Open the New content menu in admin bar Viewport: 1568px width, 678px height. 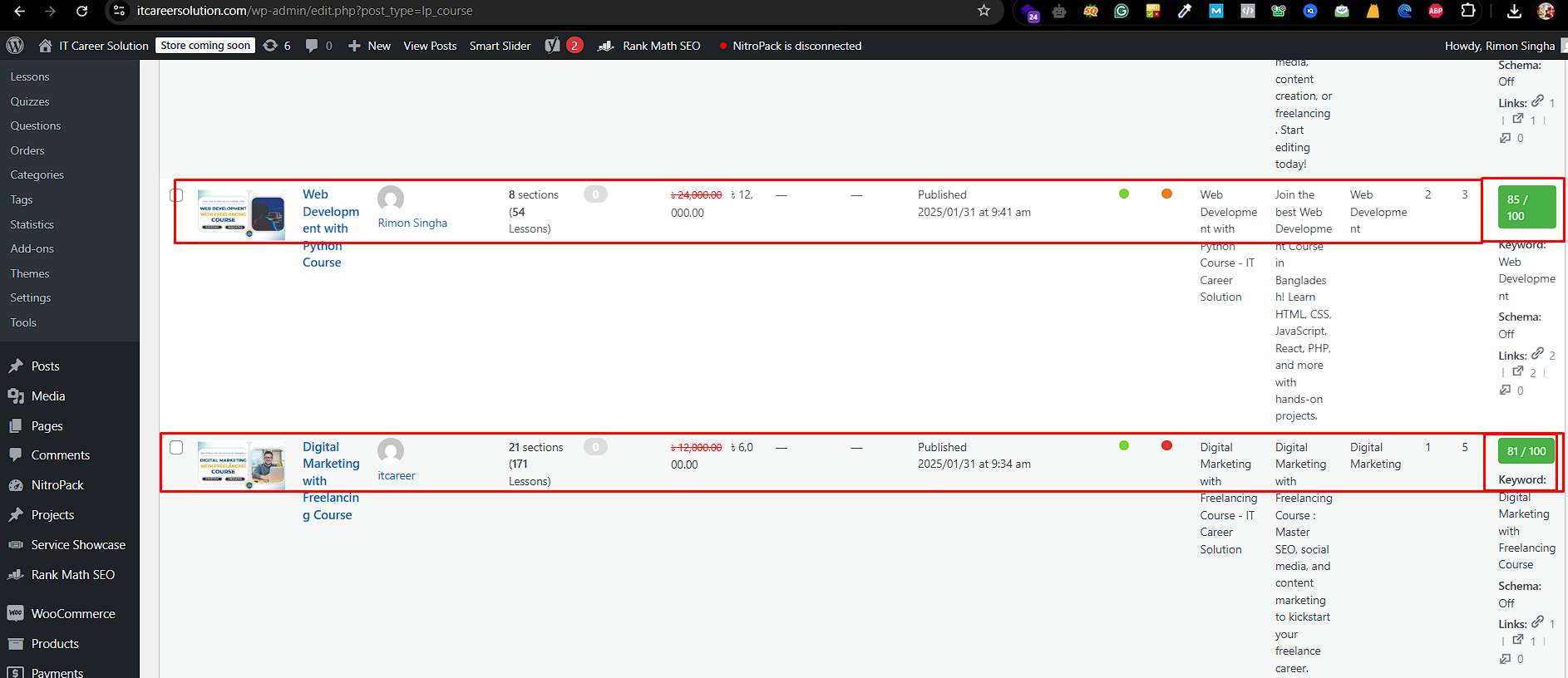pos(368,46)
